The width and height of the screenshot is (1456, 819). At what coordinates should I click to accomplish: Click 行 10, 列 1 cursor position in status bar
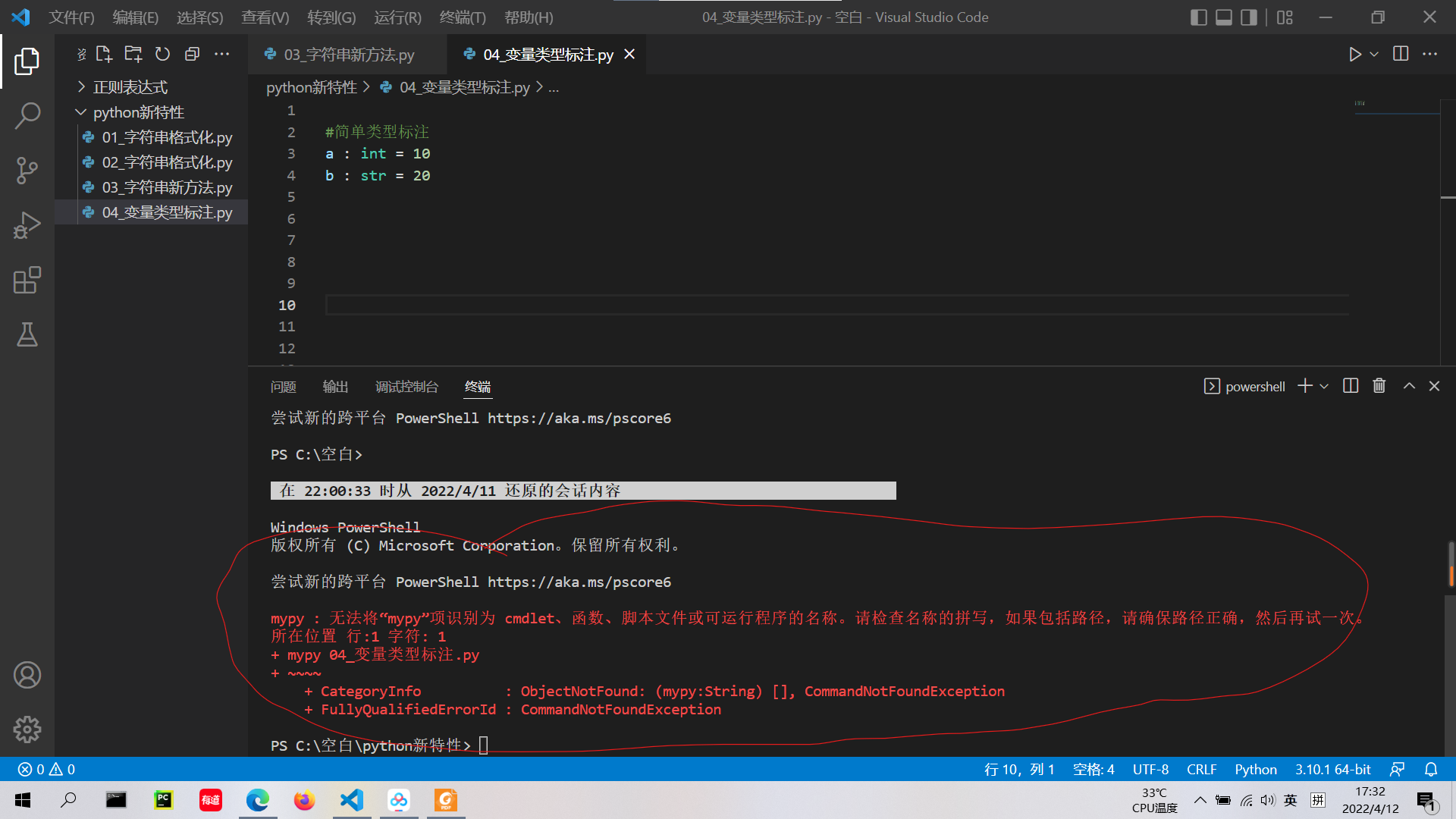tap(1019, 769)
